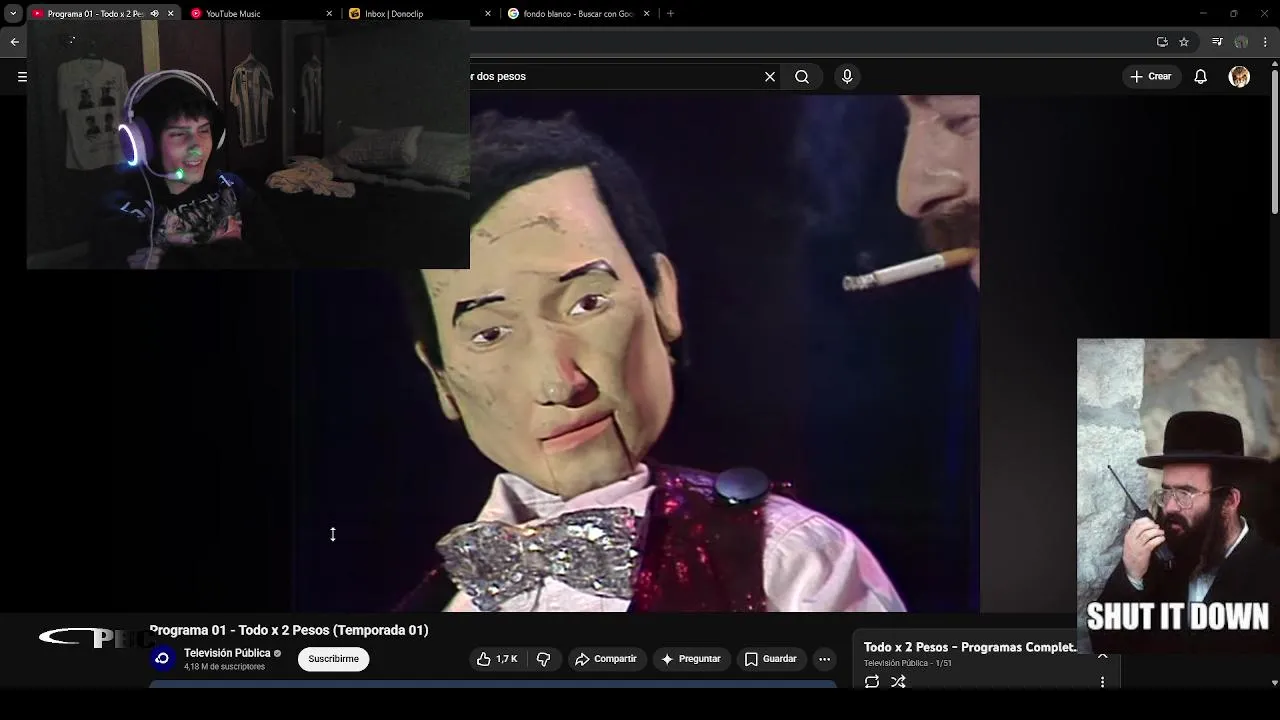1280x720 pixels.
Task: Dislike the video with thumbs-down
Action: click(544, 659)
